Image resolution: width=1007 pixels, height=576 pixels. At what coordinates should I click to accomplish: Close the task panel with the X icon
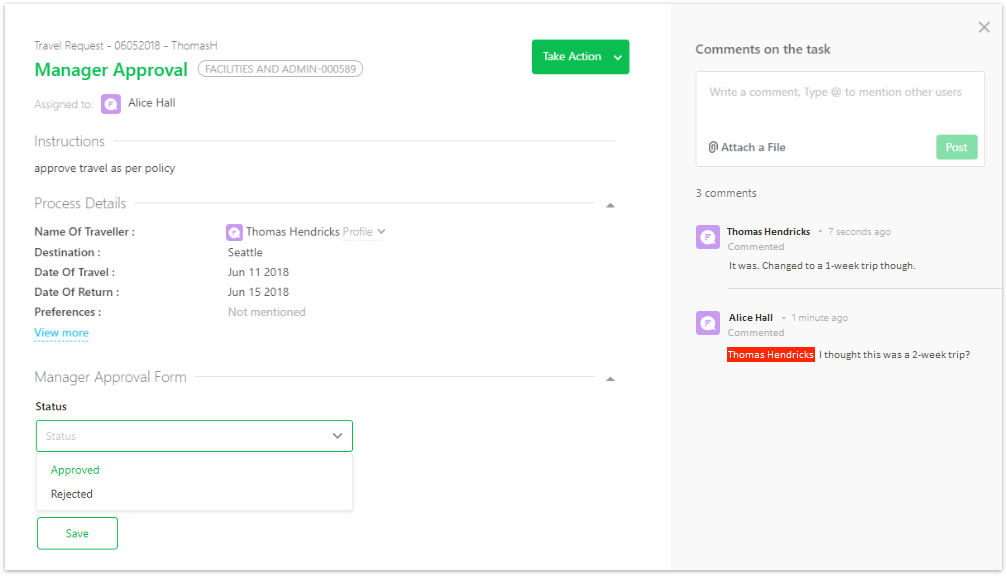tap(984, 27)
